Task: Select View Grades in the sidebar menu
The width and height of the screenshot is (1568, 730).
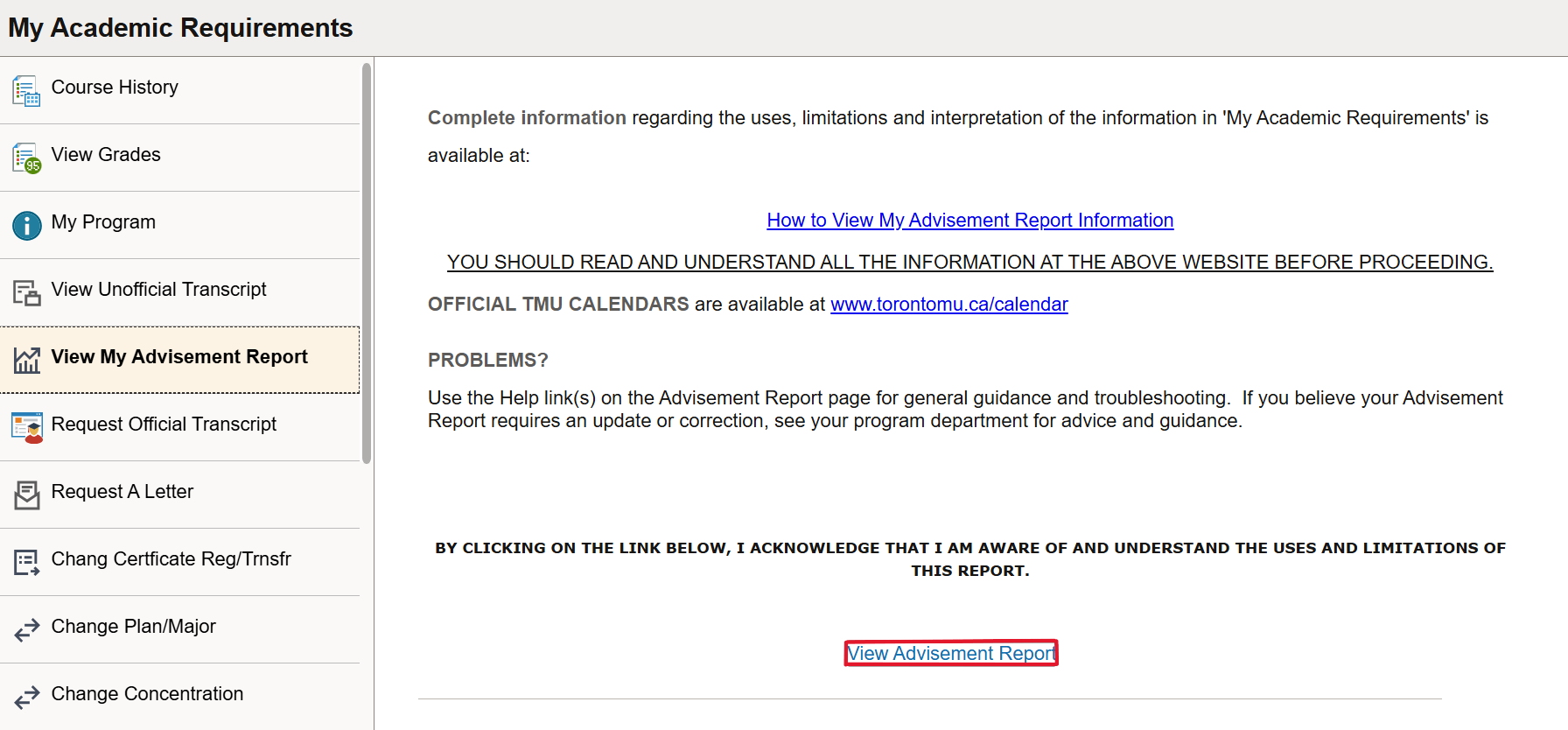Action: pos(106,155)
